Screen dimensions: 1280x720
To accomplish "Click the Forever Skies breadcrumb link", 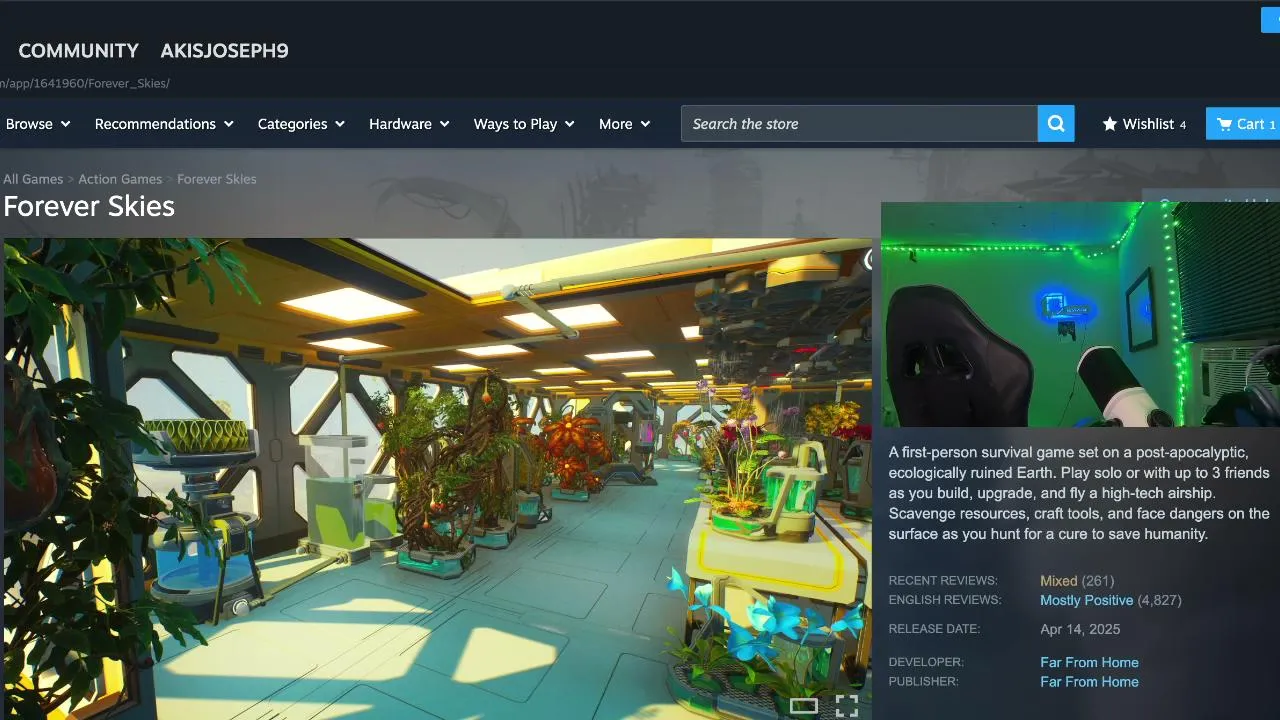I will pyautogui.click(x=217, y=179).
